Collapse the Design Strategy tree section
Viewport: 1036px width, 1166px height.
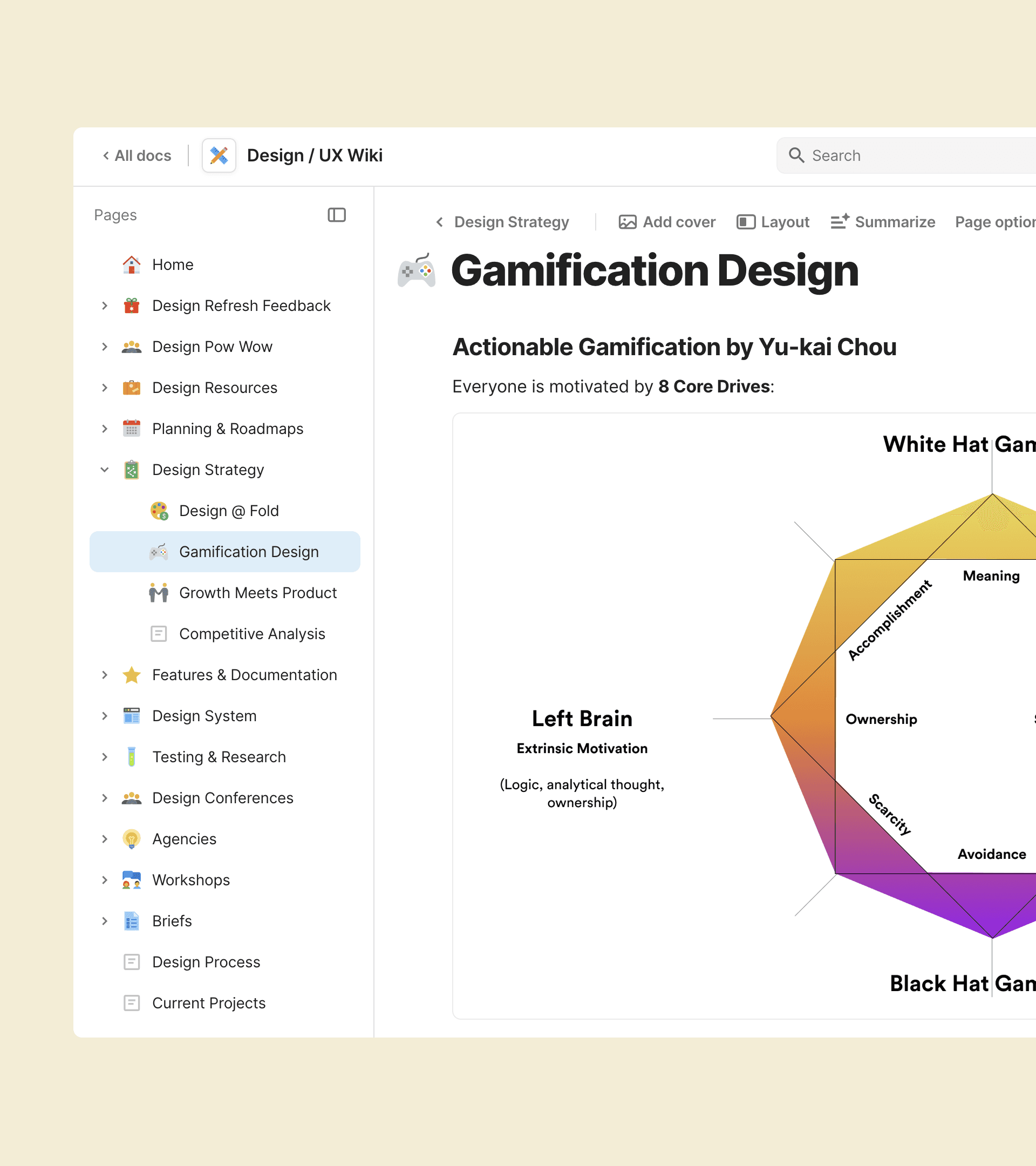tap(104, 470)
